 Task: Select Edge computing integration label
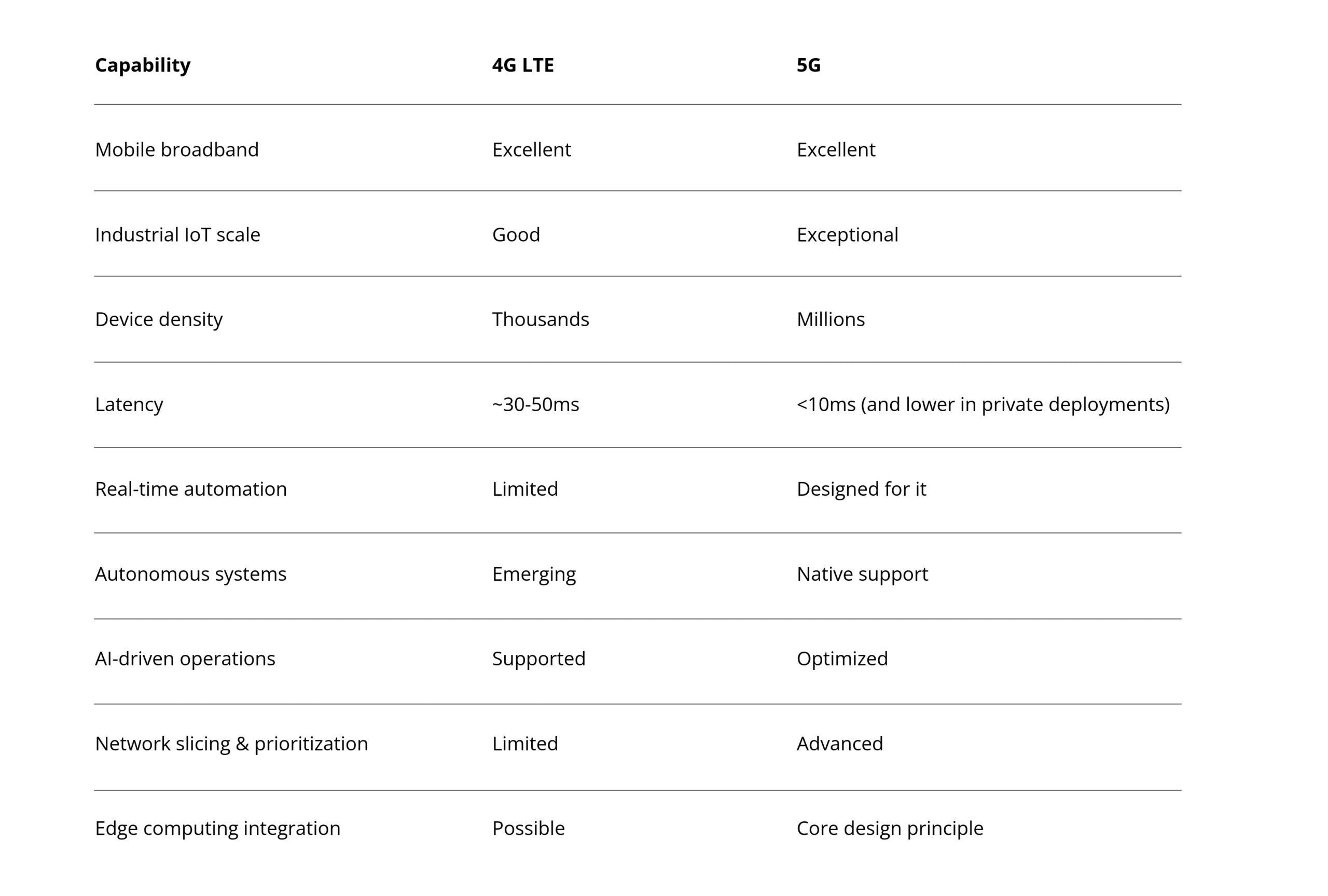point(218,829)
